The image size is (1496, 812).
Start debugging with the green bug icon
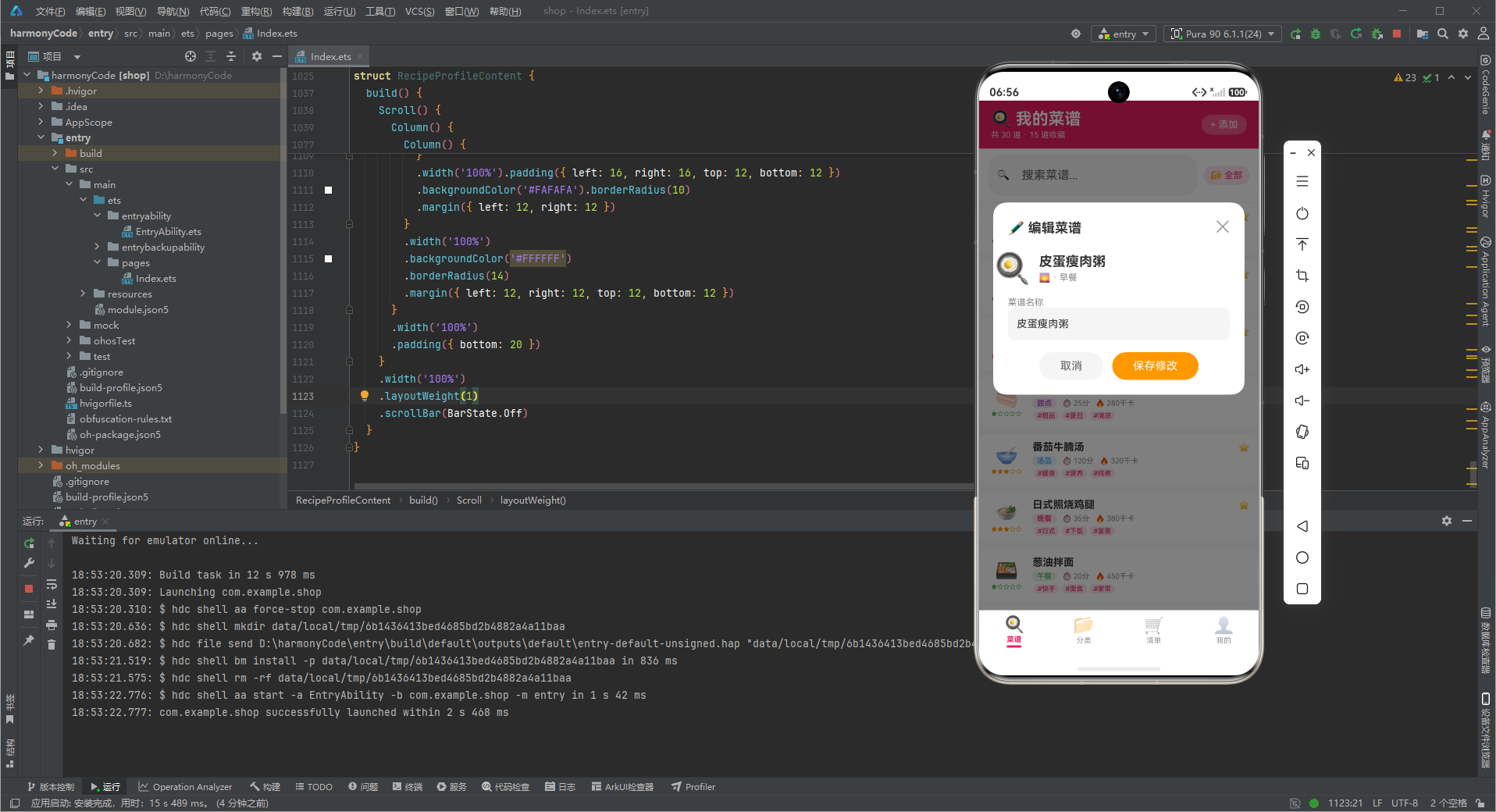(1316, 34)
